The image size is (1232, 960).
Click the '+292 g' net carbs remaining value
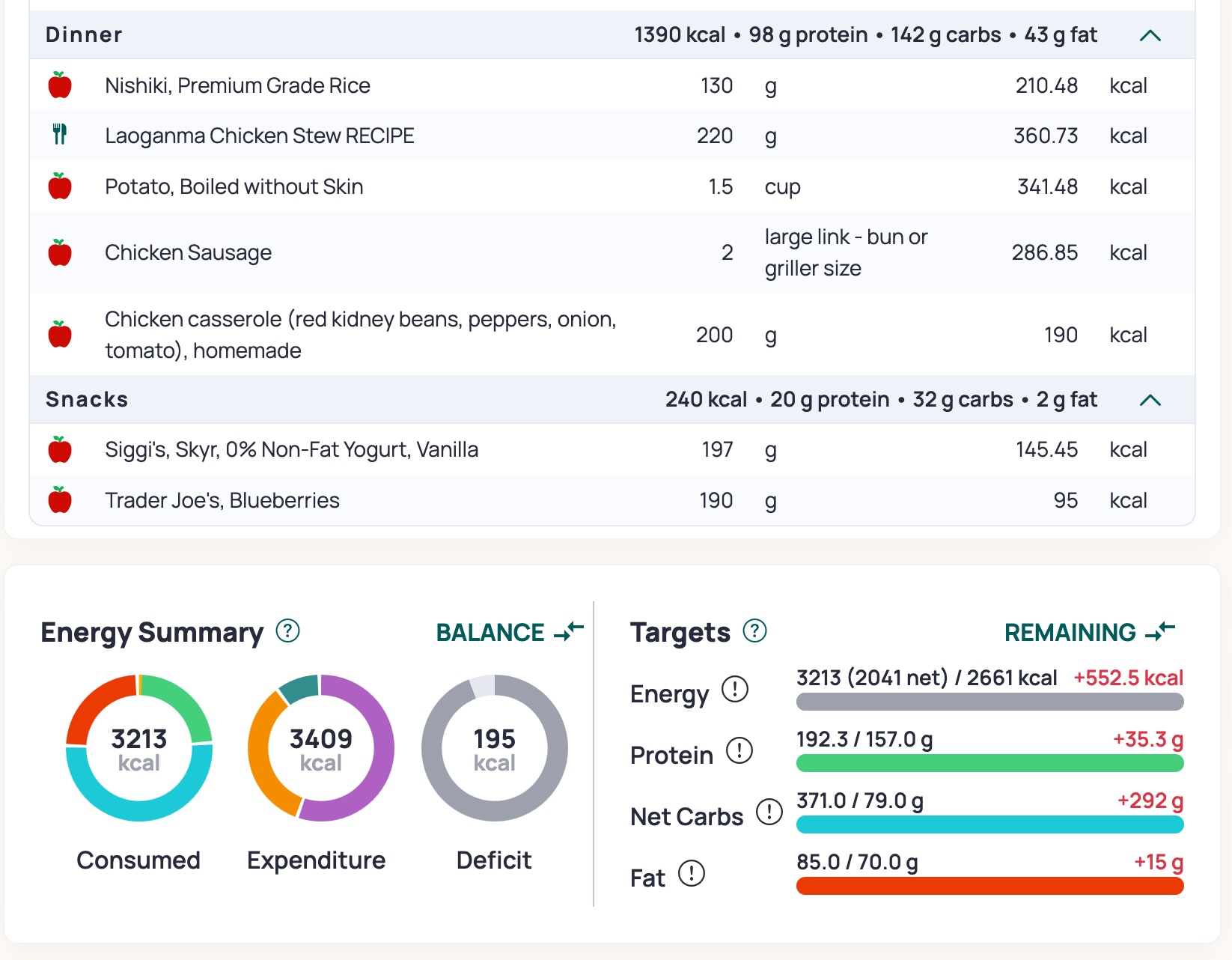1150,800
